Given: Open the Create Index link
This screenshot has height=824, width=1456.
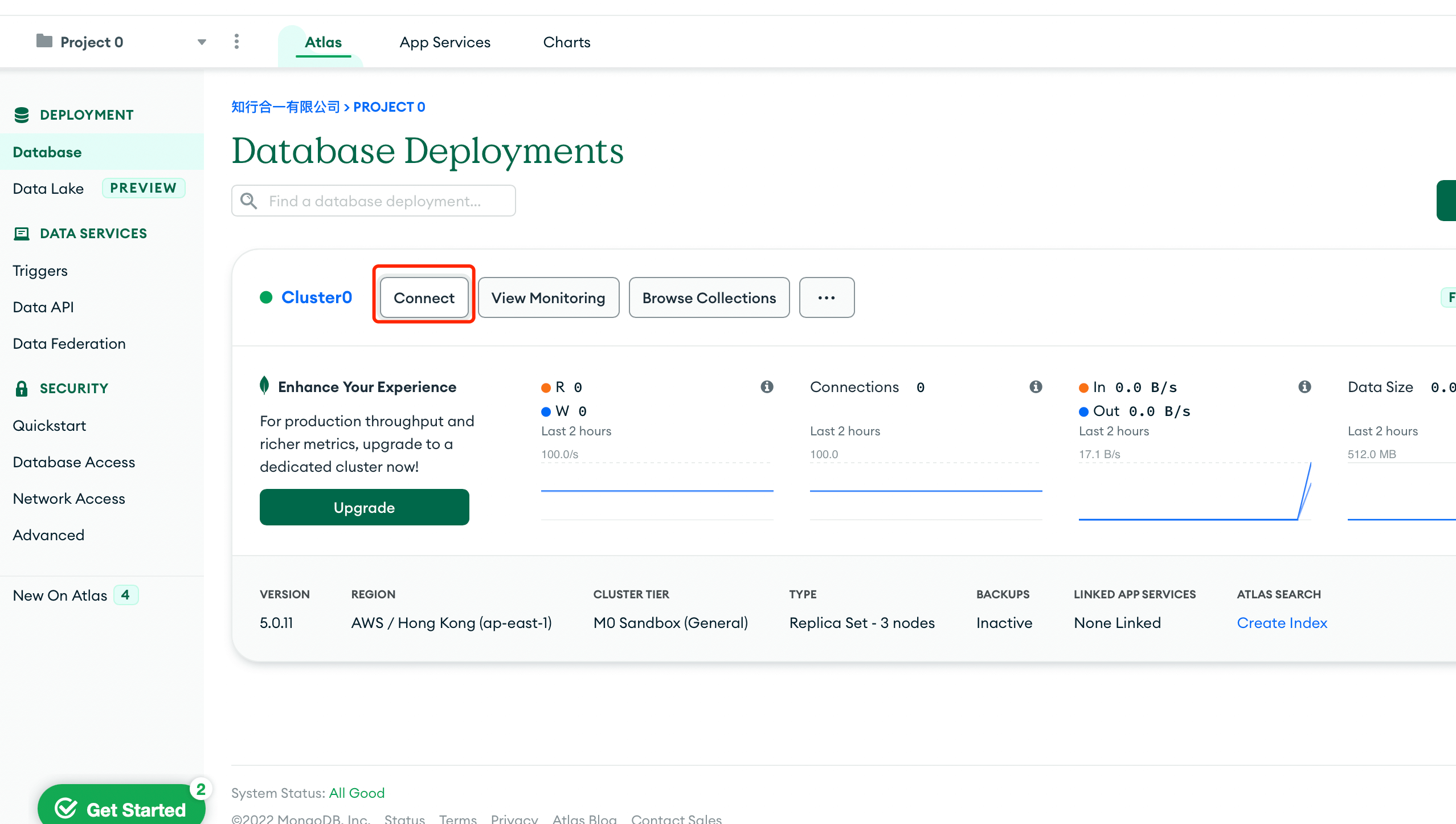Looking at the screenshot, I should pos(1282,623).
